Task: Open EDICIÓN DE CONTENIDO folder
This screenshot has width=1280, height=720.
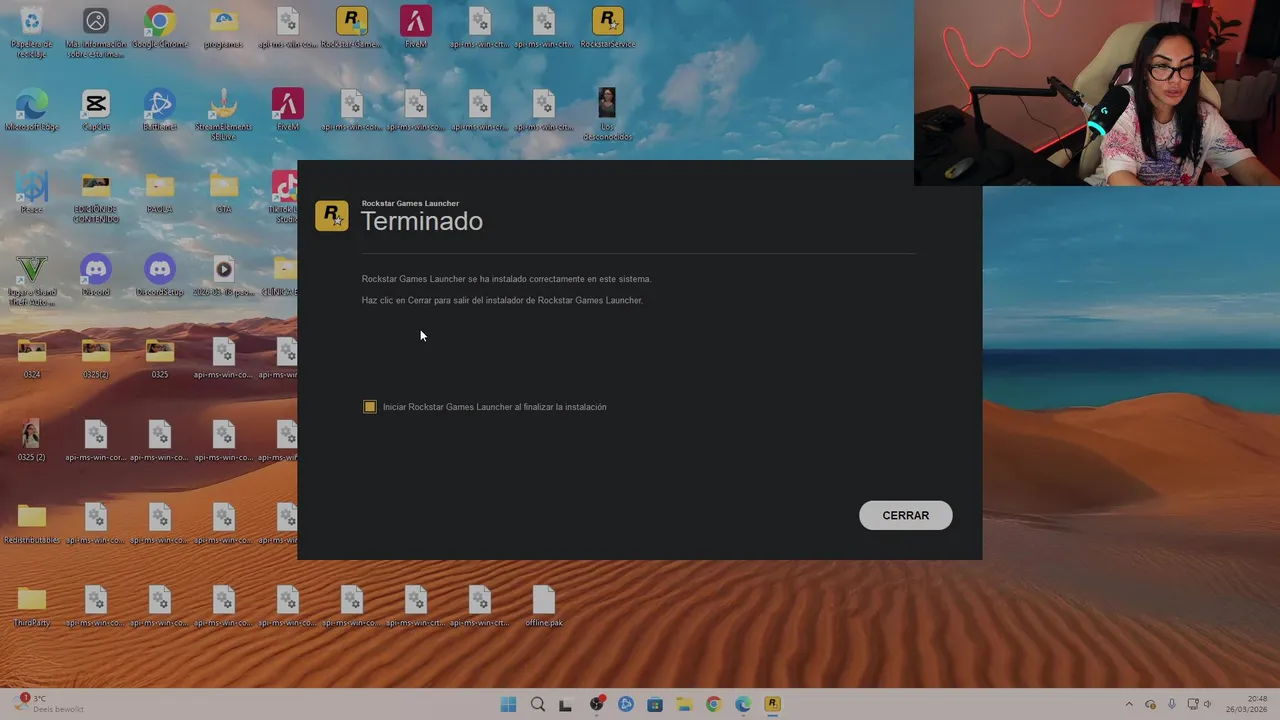Action: point(96,197)
